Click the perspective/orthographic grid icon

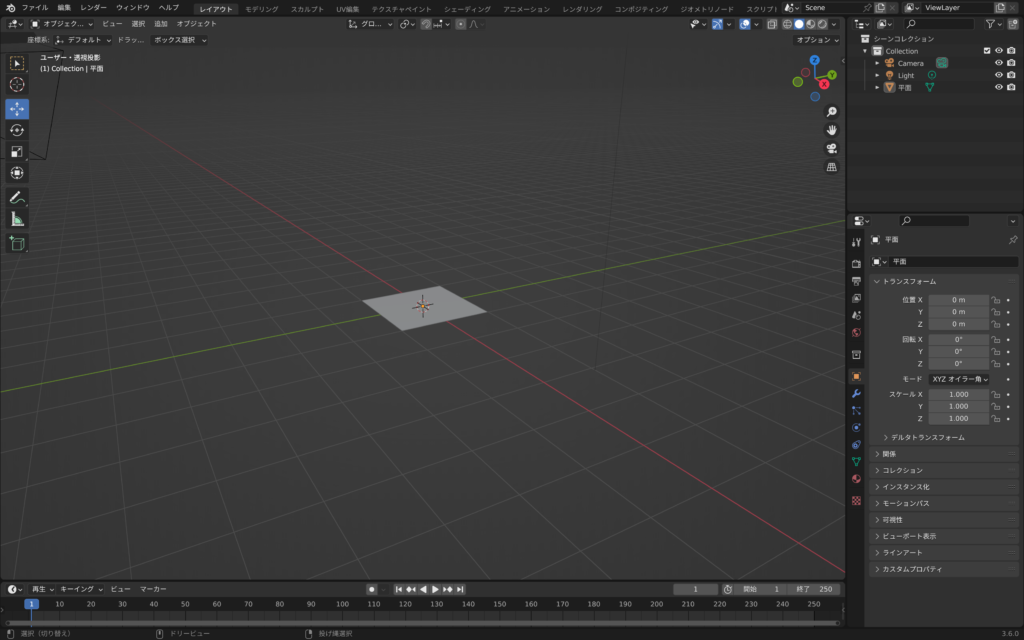tap(831, 167)
